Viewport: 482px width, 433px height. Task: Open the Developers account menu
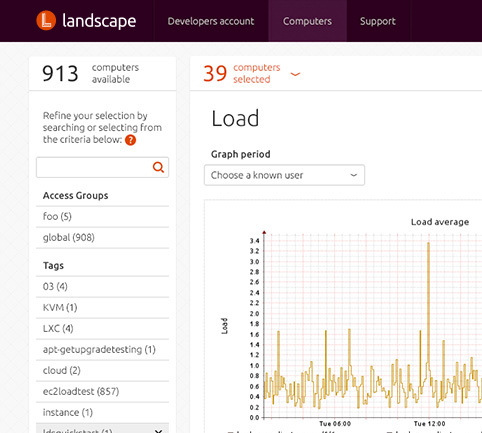pyautogui.click(x=211, y=21)
